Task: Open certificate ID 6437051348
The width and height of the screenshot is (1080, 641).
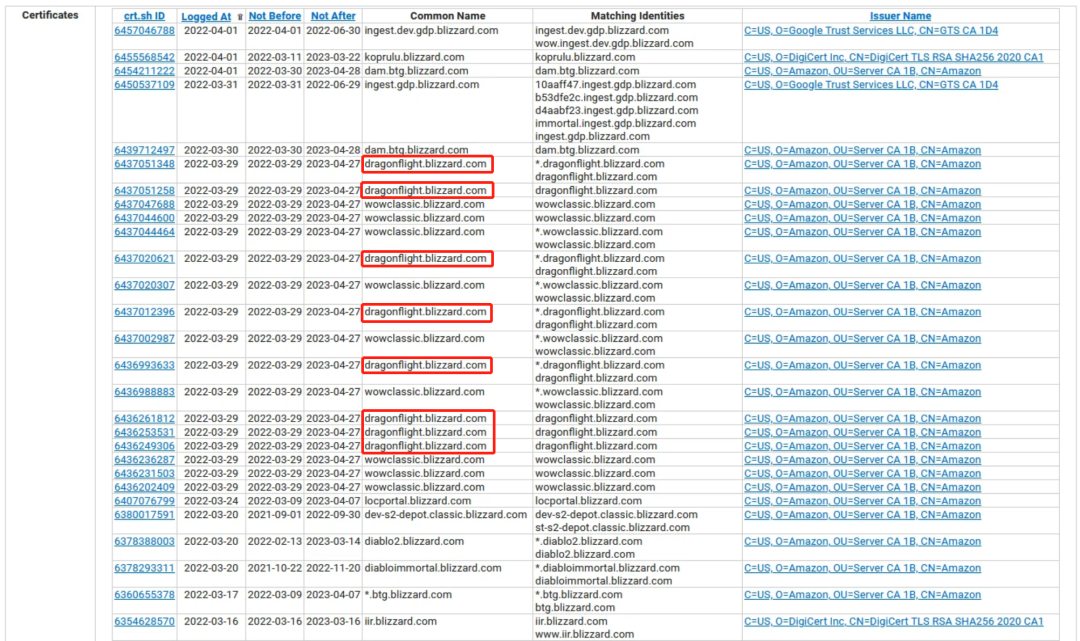Action: coord(145,164)
